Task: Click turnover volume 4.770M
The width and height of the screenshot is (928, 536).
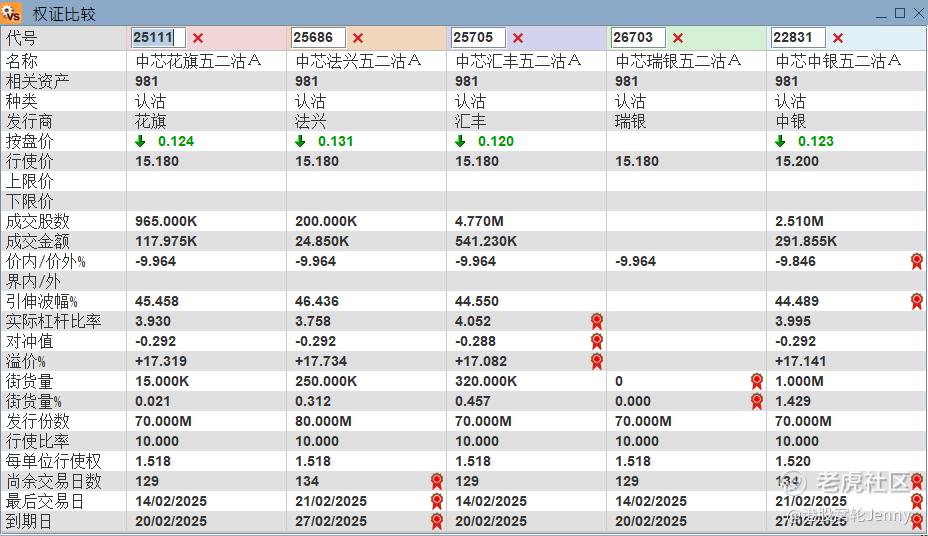Action: [x=479, y=221]
